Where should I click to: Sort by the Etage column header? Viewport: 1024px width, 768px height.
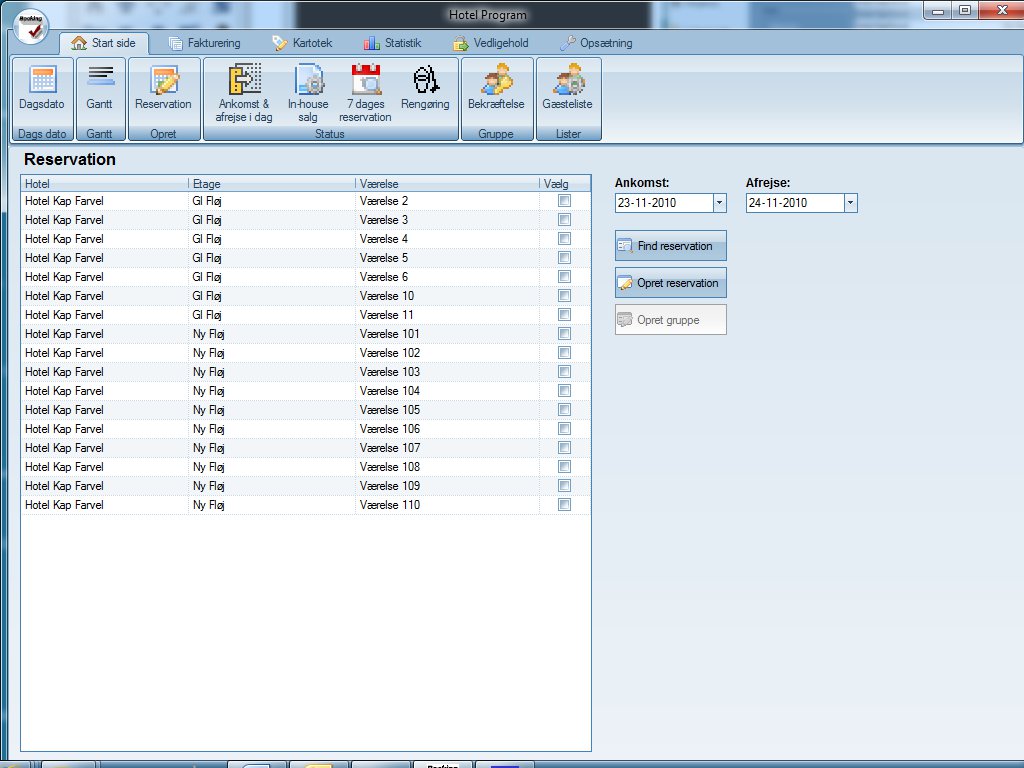(x=270, y=184)
